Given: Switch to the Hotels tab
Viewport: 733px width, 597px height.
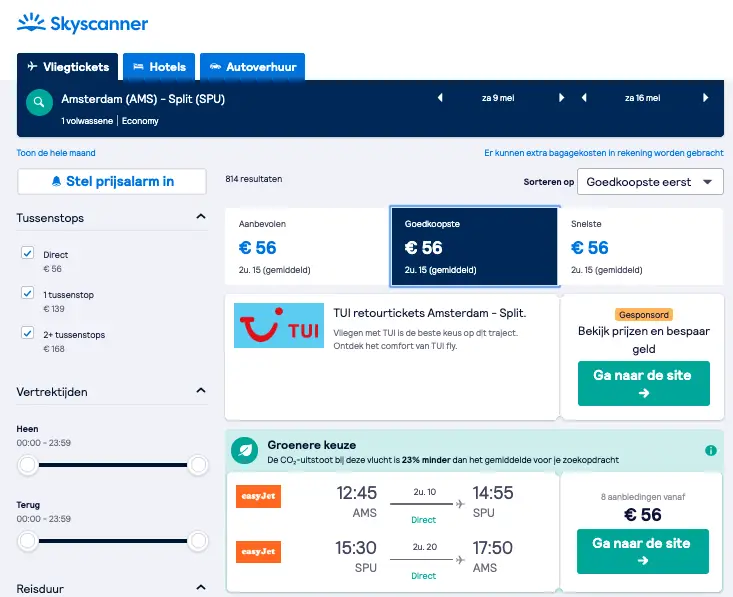Looking at the screenshot, I should tap(159, 67).
